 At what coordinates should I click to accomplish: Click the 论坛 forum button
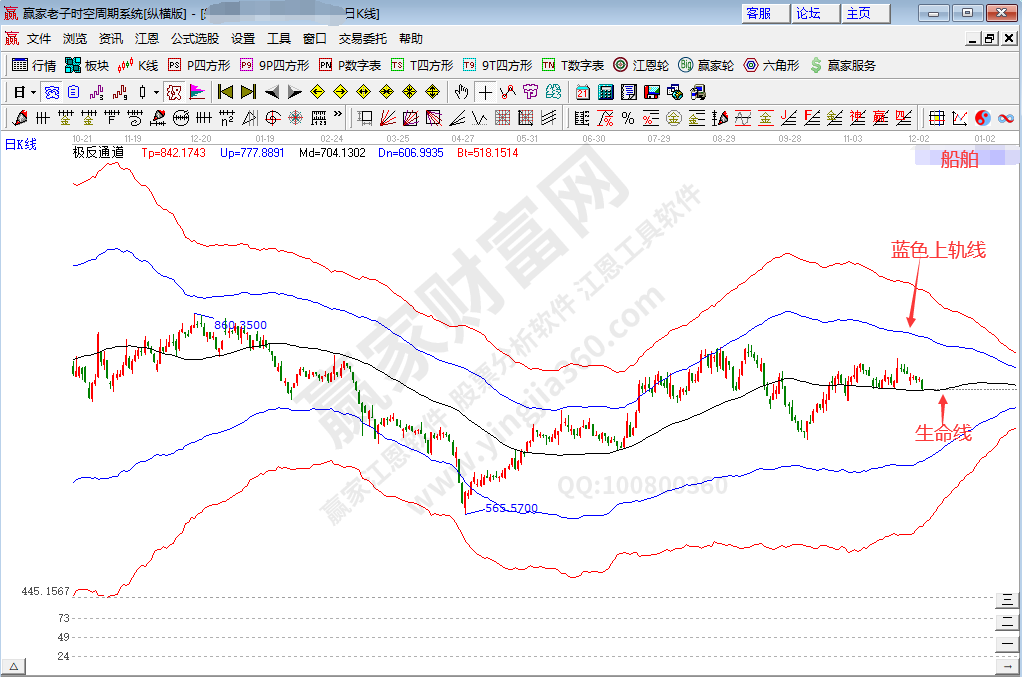coord(809,13)
